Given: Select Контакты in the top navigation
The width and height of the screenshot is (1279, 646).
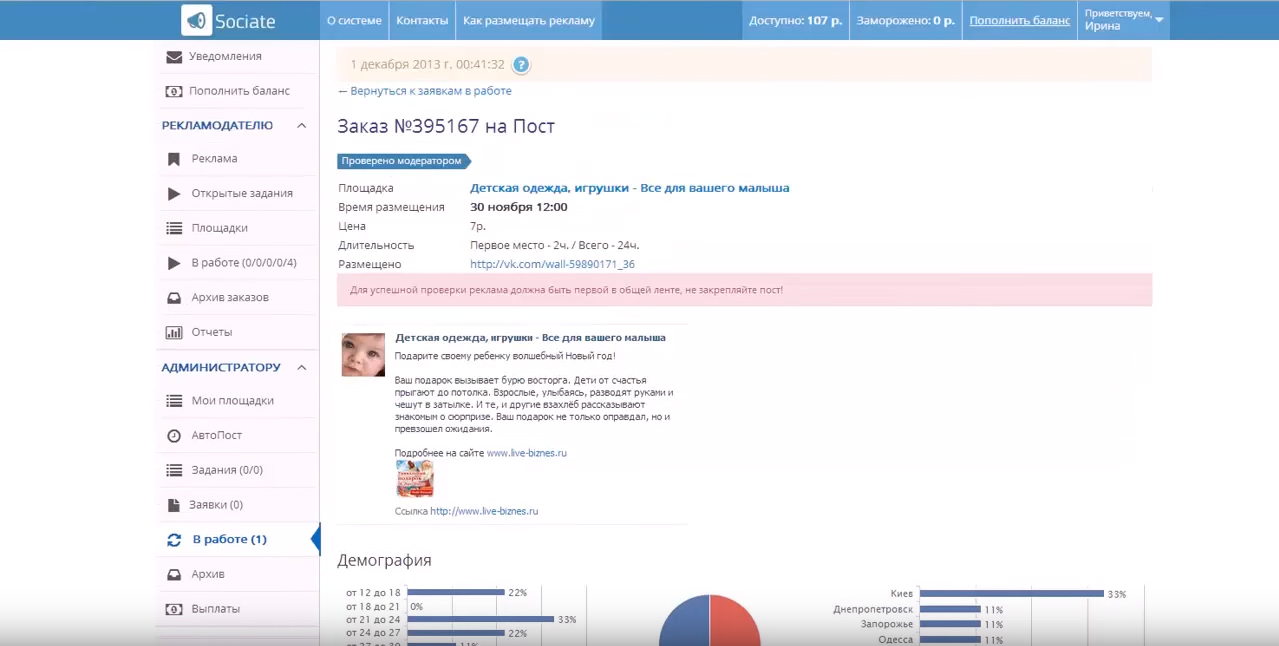Looking at the screenshot, I should pyautogui.click(x=422, y=20).
